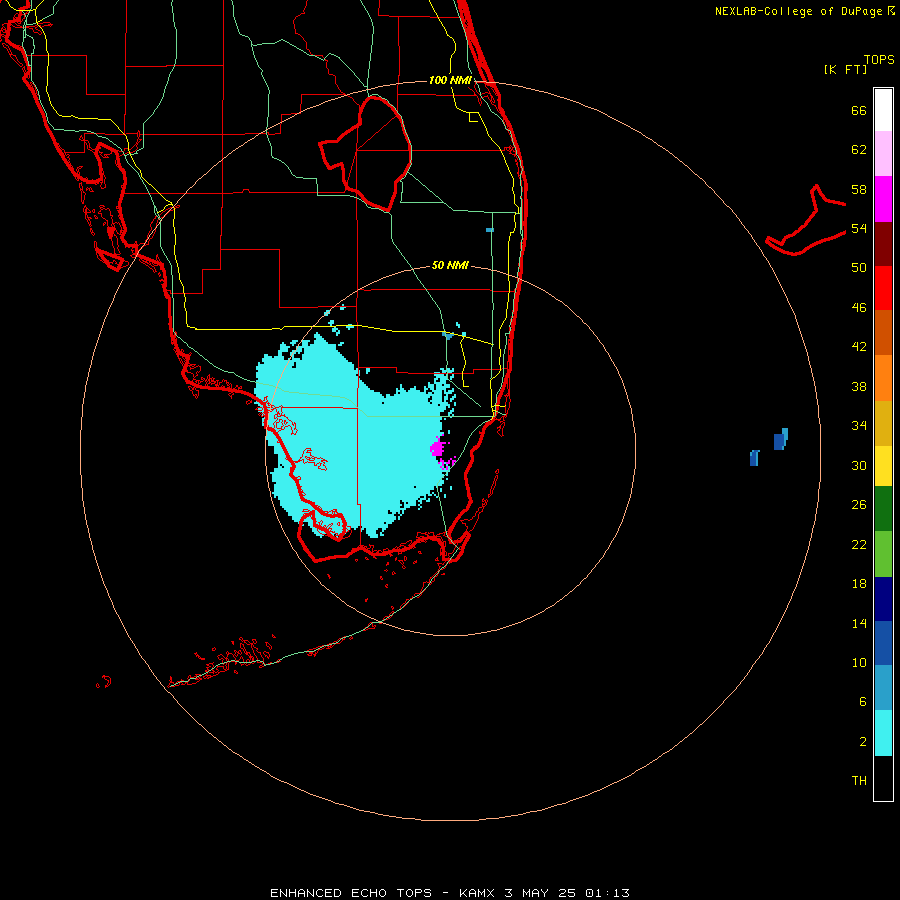Click the 3 MAY 25 01:13 timestamp
900x900 pixels.
click(567, 893)
